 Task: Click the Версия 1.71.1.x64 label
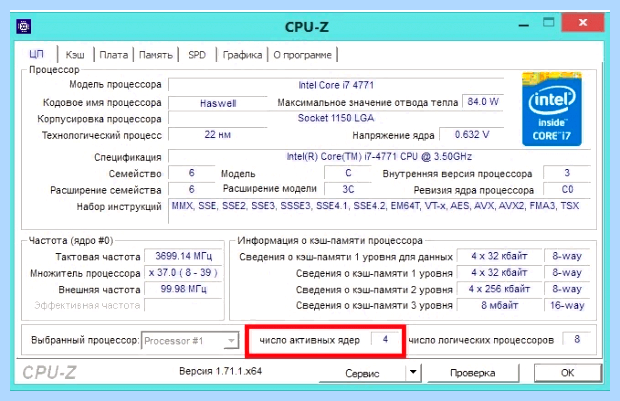coord(220,371)
